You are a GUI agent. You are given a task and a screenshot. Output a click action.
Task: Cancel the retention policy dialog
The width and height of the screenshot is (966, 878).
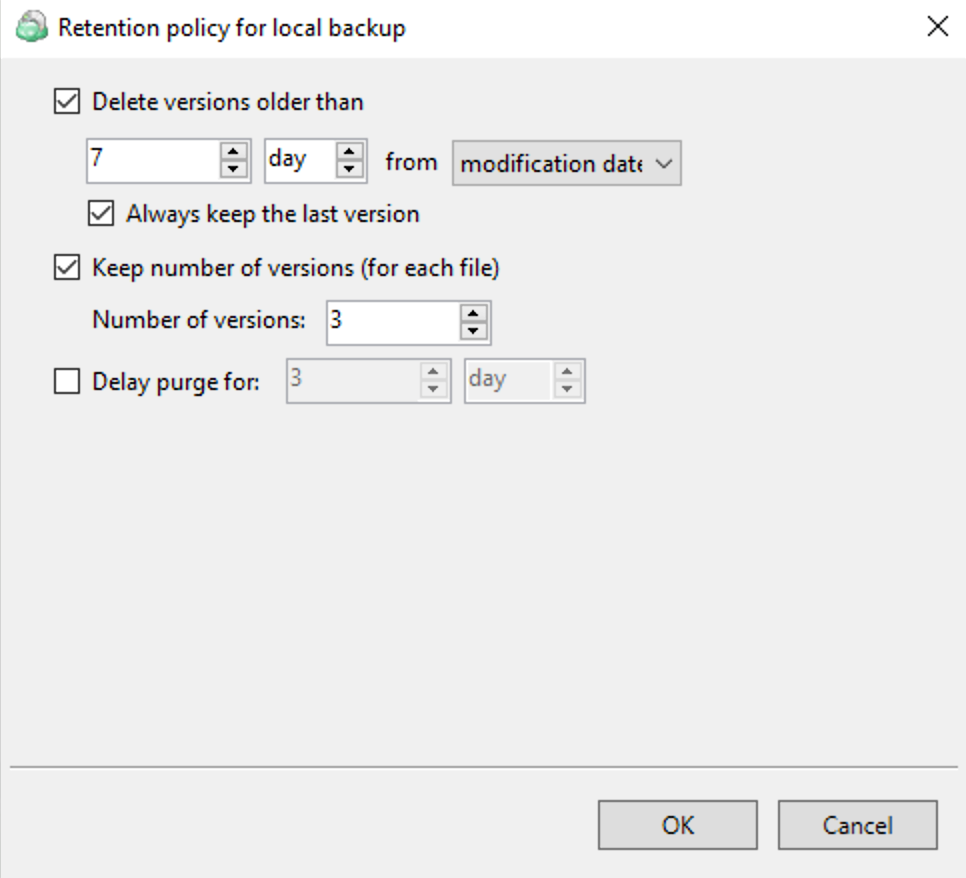(x=857, y=825)
